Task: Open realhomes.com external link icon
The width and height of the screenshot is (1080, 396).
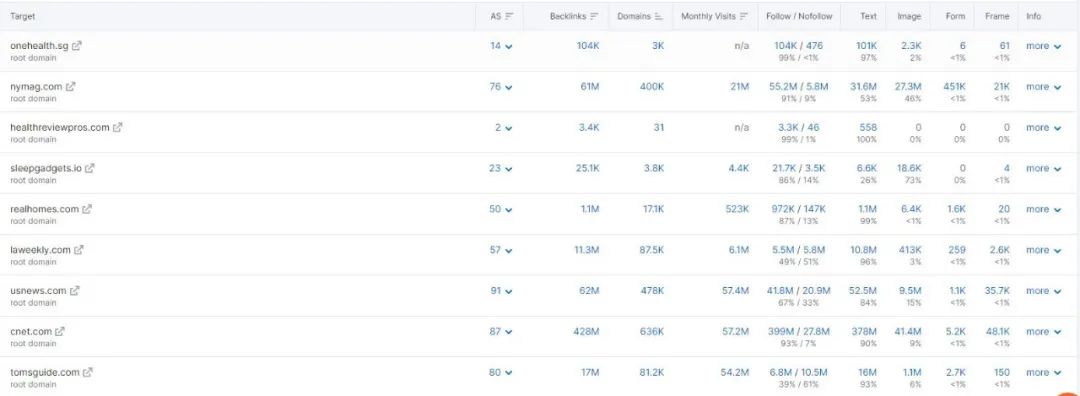Action: coord(87,209)
